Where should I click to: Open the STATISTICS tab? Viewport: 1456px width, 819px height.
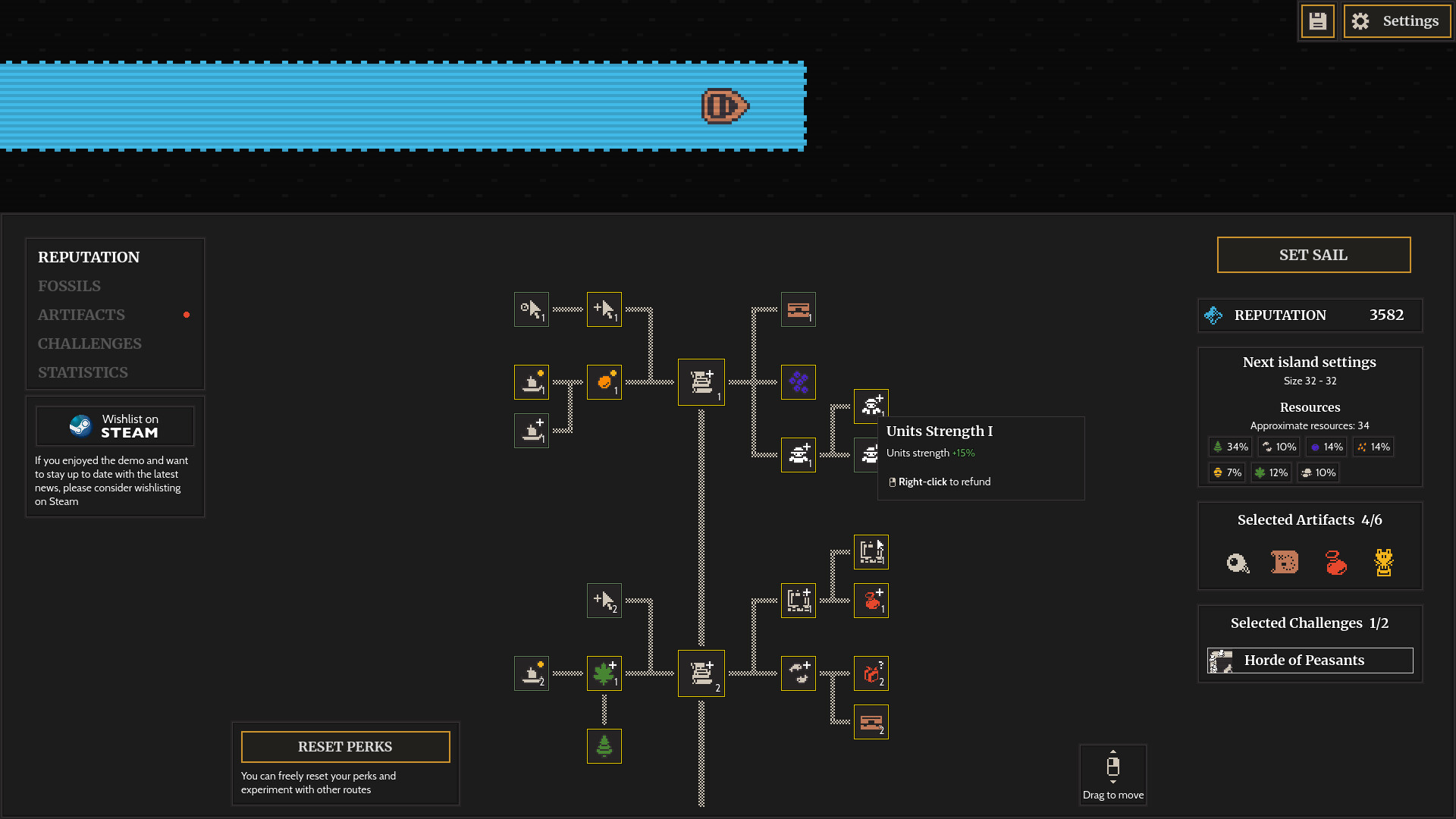tap(83, 372)
